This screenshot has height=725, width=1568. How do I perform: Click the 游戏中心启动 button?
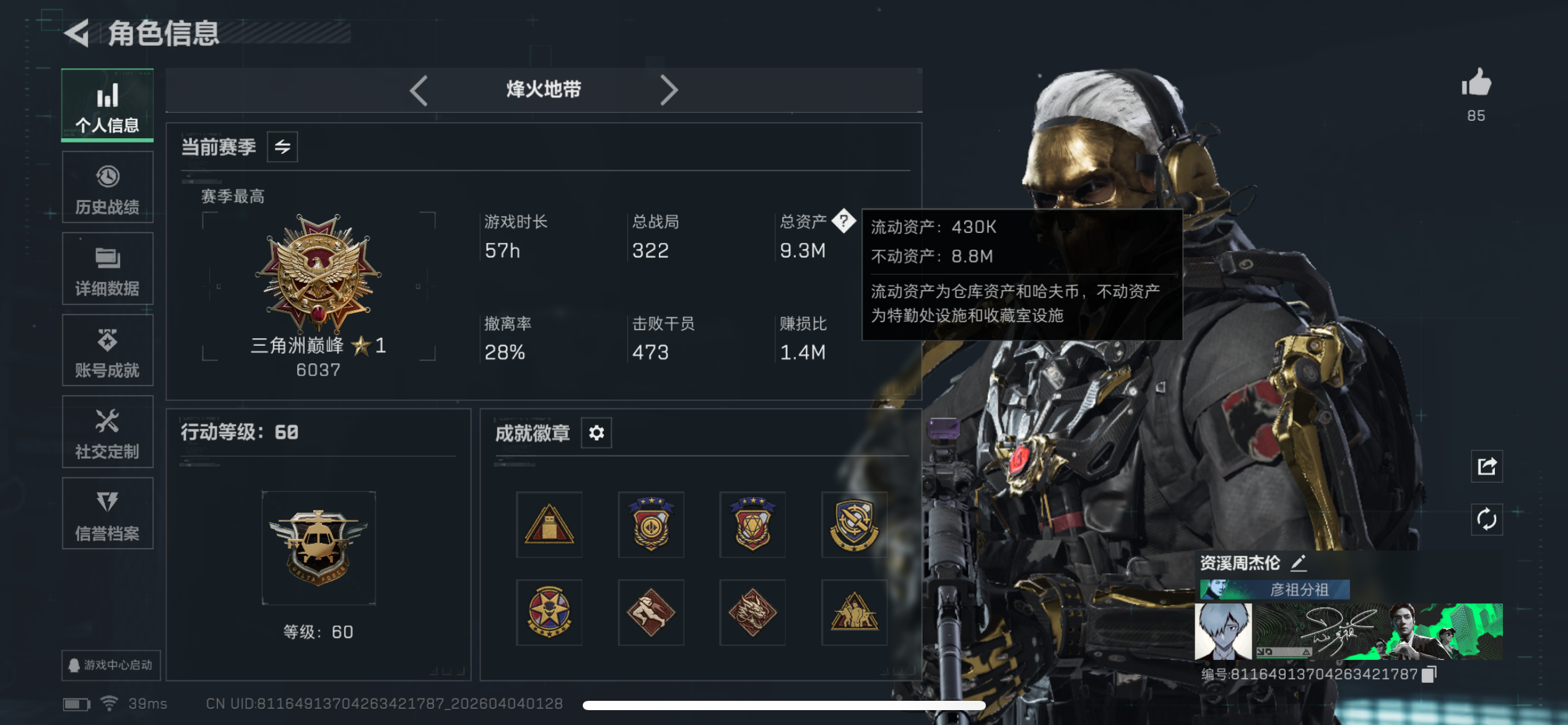[x=111, y=666]
